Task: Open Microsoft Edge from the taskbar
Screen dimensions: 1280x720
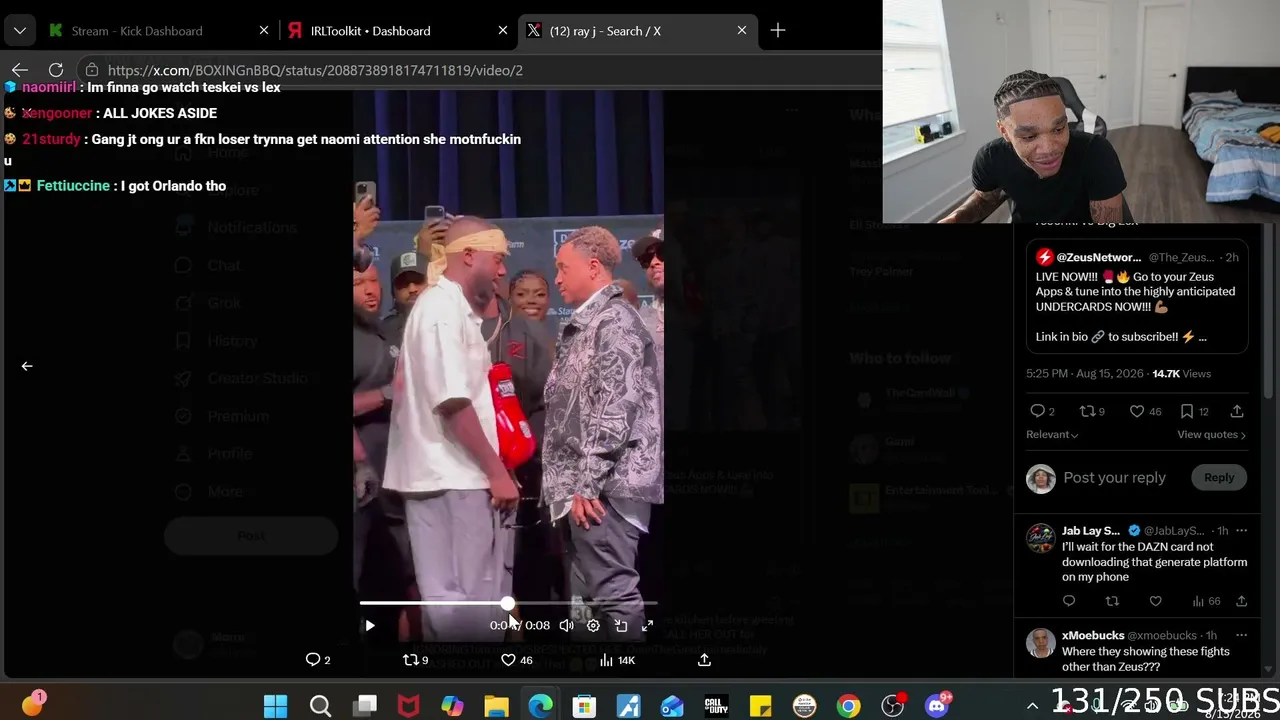Action: pyautogui.click(x=540, y=707)
